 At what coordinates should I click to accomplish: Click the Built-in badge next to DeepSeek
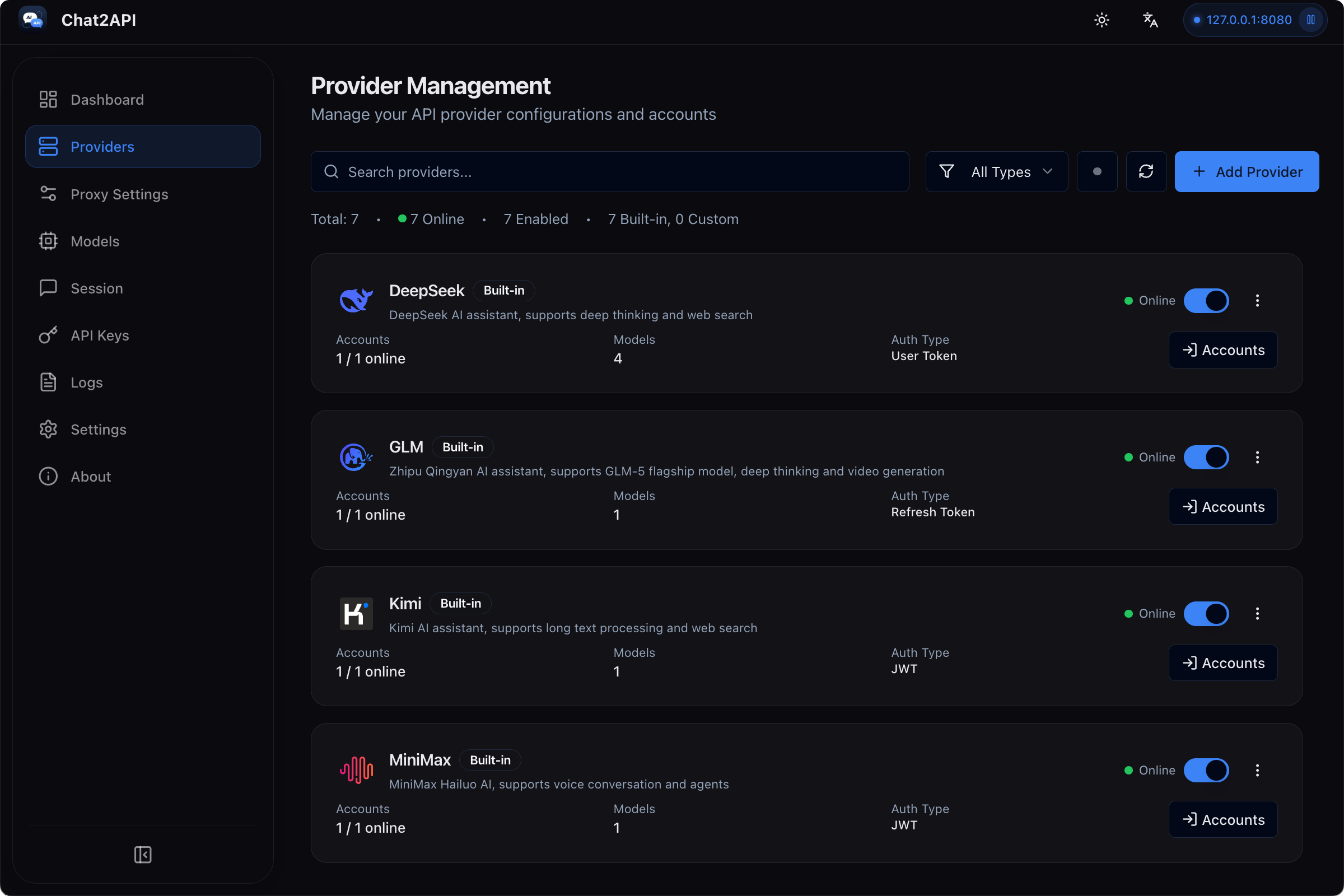[x=504, y=290]
